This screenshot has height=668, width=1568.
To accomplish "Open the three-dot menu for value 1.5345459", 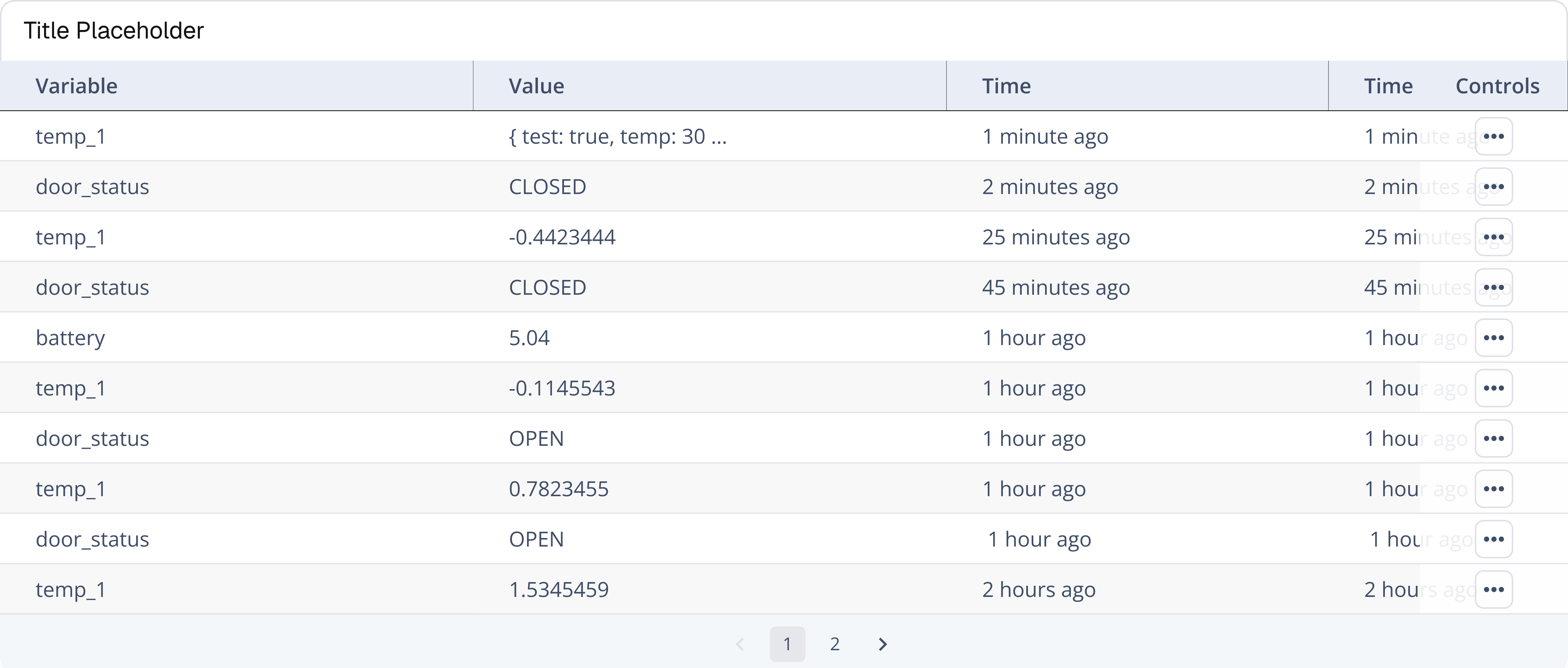I will tap(1493, 589).
